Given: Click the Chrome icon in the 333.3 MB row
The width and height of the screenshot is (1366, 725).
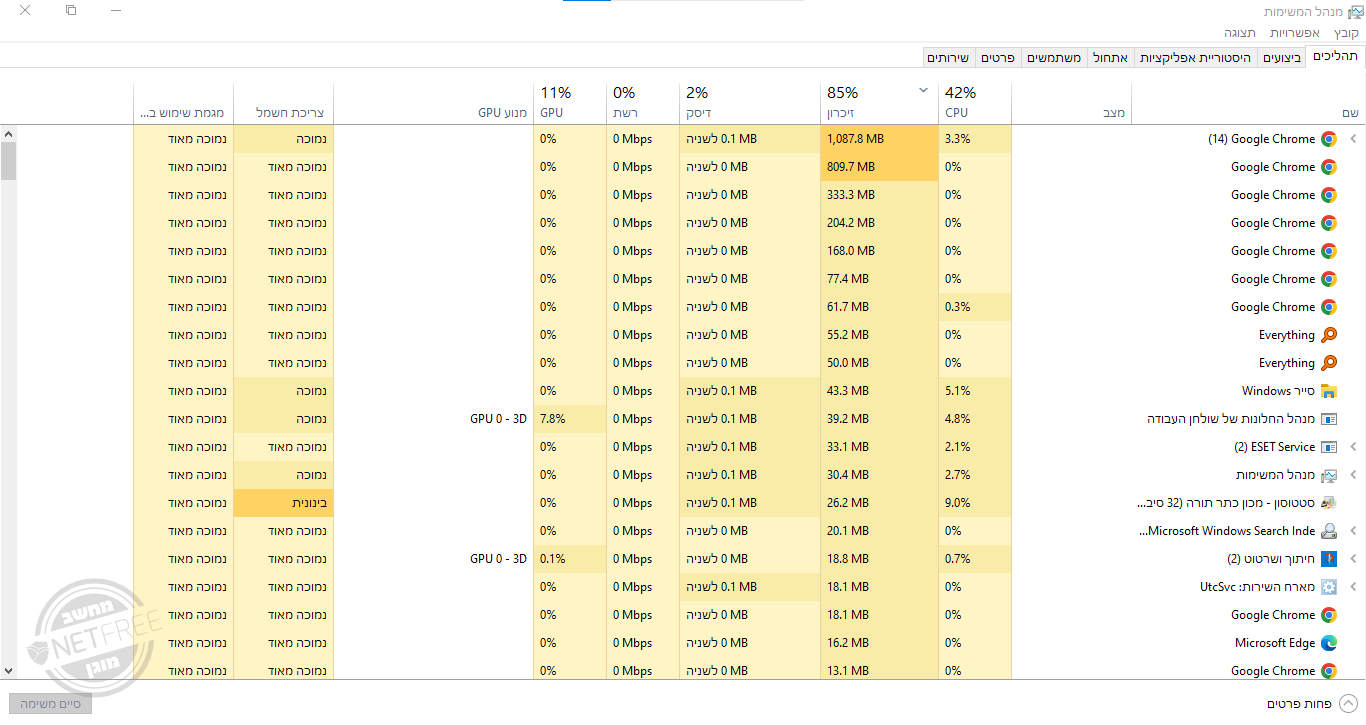Looking at the screenshot, I should click(1329, 195).
